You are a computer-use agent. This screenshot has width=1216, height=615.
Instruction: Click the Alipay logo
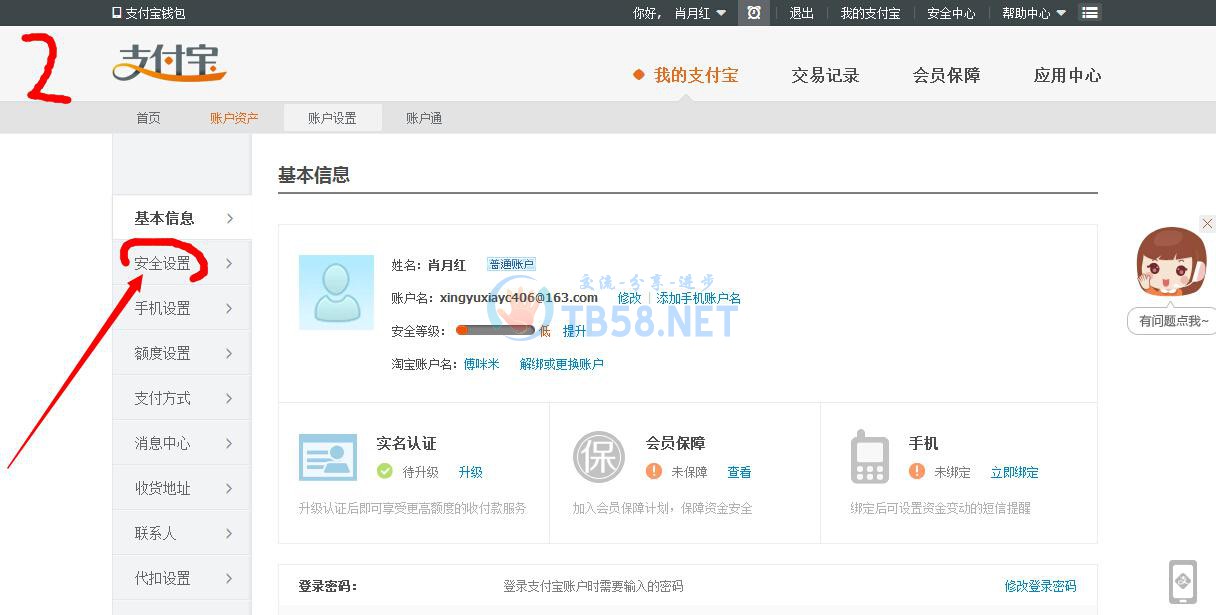[169, 63]
